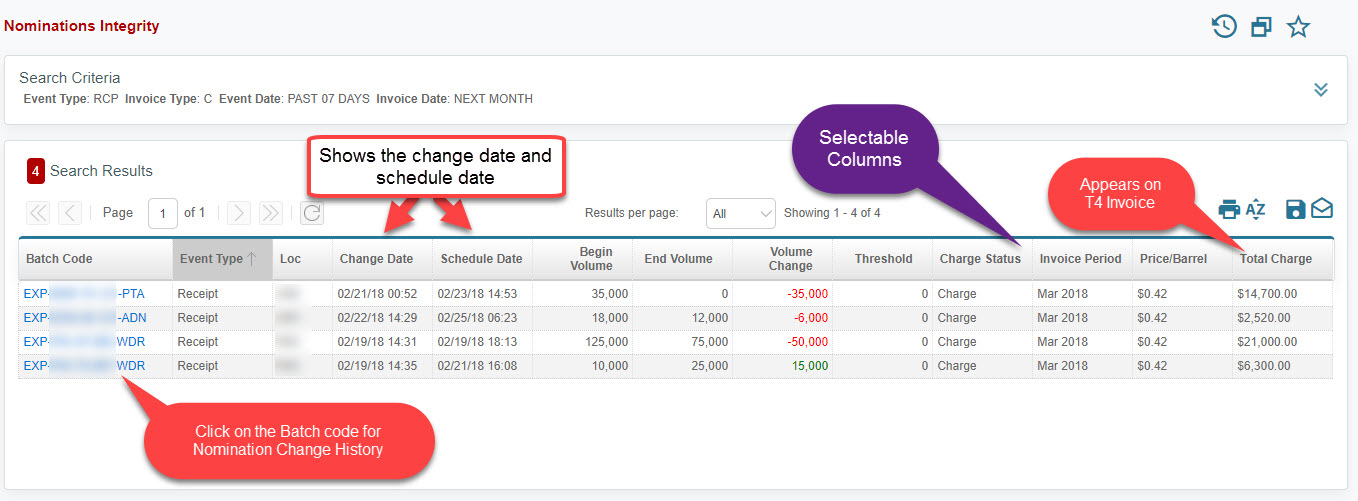Open the history clock icon
The width and height of the screenshot is (1358, 501).
coord(1224,27)
